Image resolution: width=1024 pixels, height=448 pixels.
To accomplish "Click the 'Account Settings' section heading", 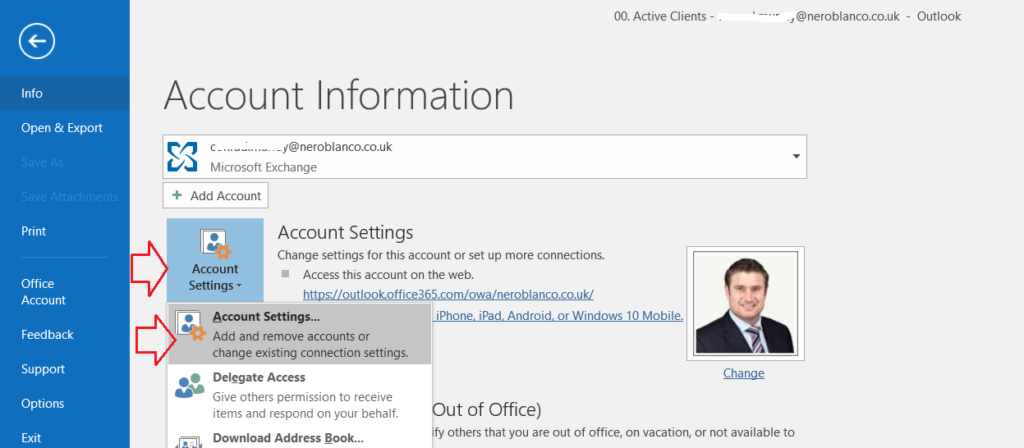I will (345, 232).
